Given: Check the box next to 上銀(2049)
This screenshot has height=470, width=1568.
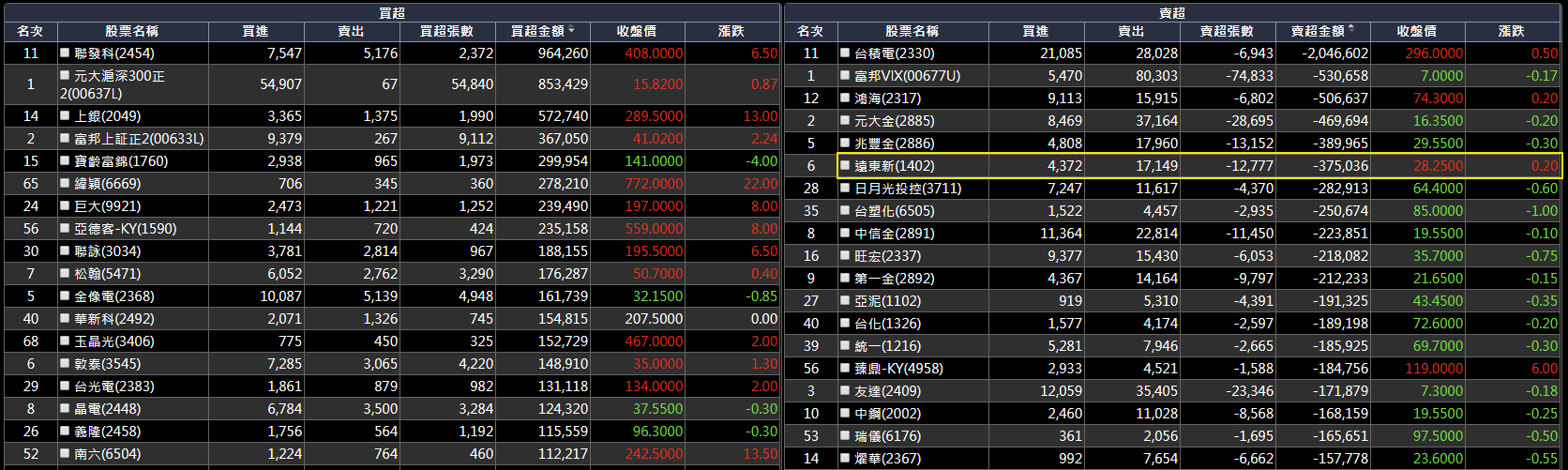Looking at the screenshot, I should [x=65, y=116].
